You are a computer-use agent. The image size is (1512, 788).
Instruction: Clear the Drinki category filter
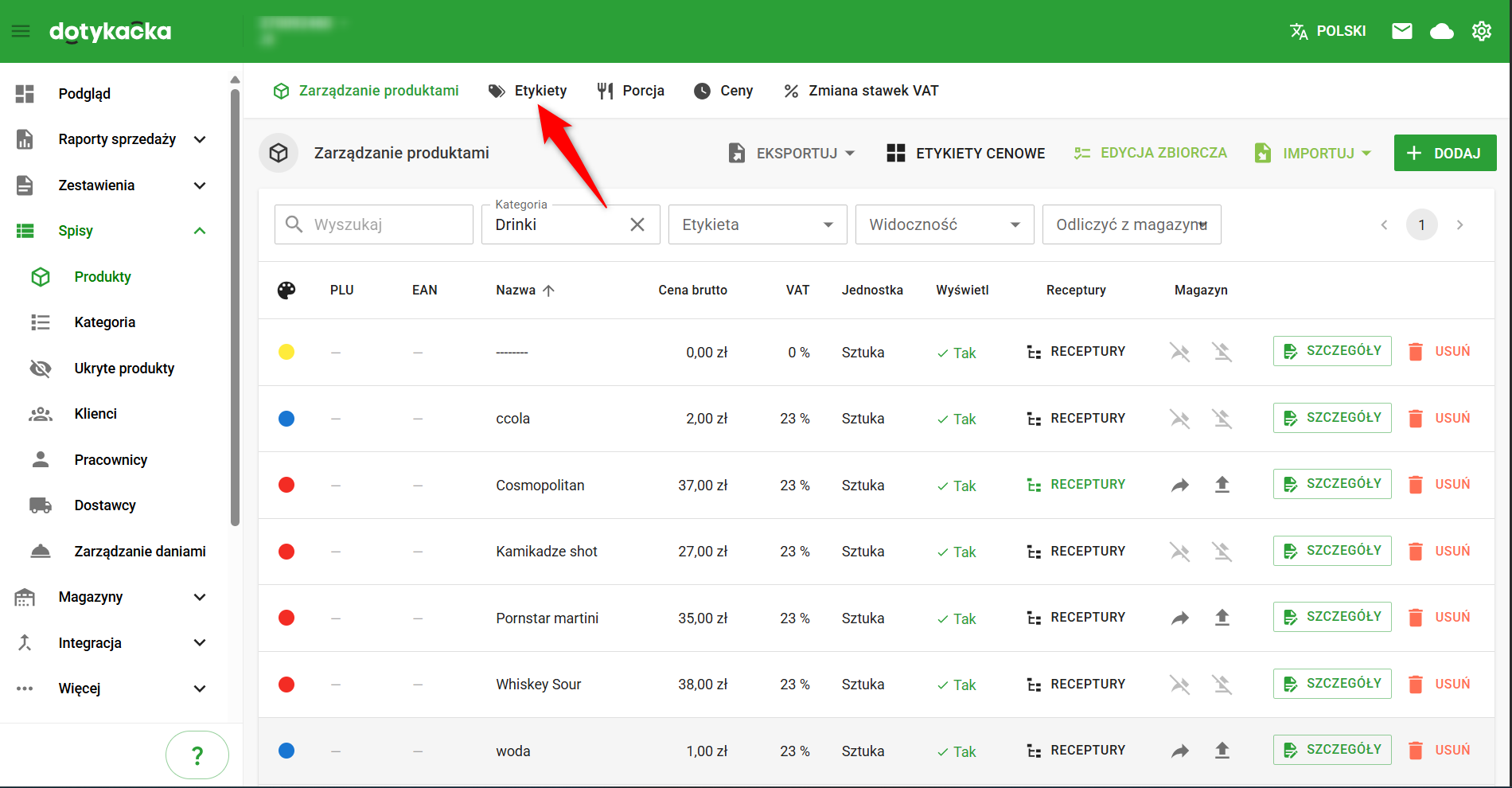pyautogui.click(x=637, y=224)
